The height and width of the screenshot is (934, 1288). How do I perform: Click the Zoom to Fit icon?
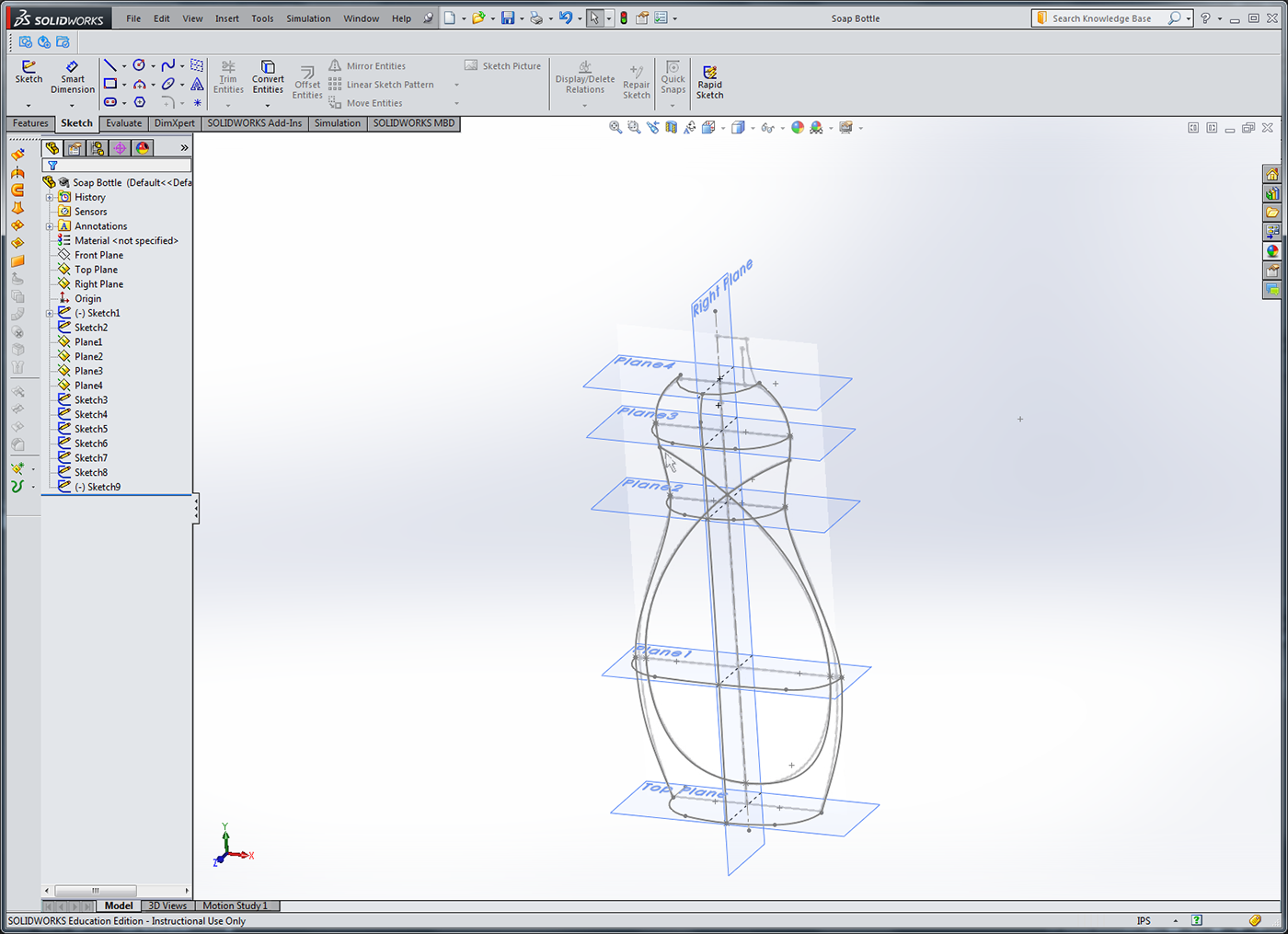pos(615,128)
